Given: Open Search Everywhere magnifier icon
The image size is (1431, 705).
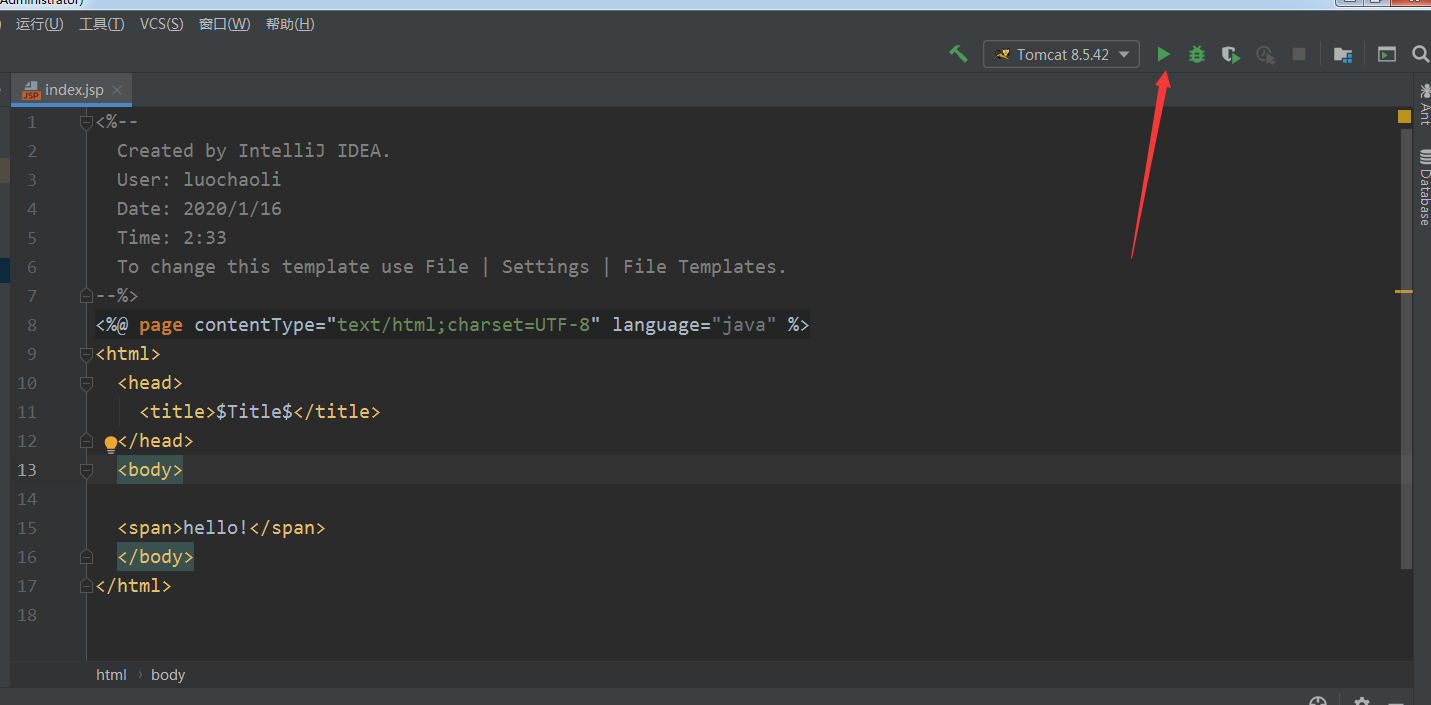Looking at the screenshot, I should 1420,54.
